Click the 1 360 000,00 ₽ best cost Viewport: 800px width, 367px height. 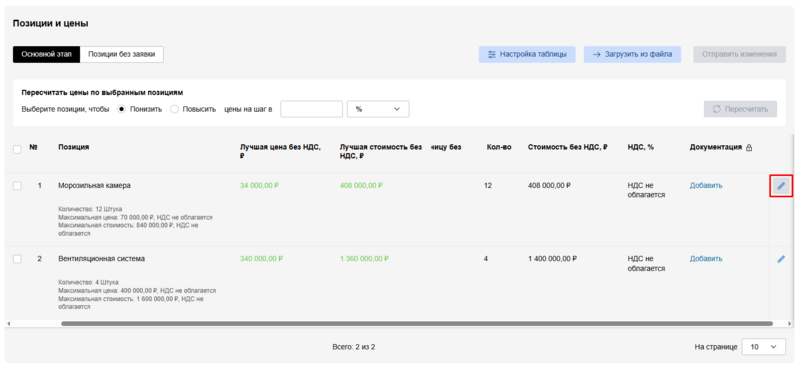(364, 259)
